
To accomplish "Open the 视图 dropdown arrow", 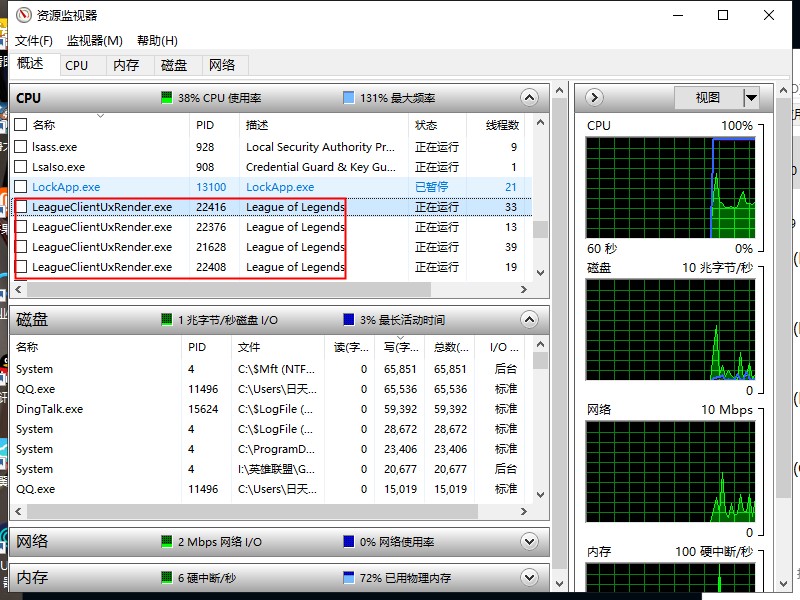I will point(751,98).
